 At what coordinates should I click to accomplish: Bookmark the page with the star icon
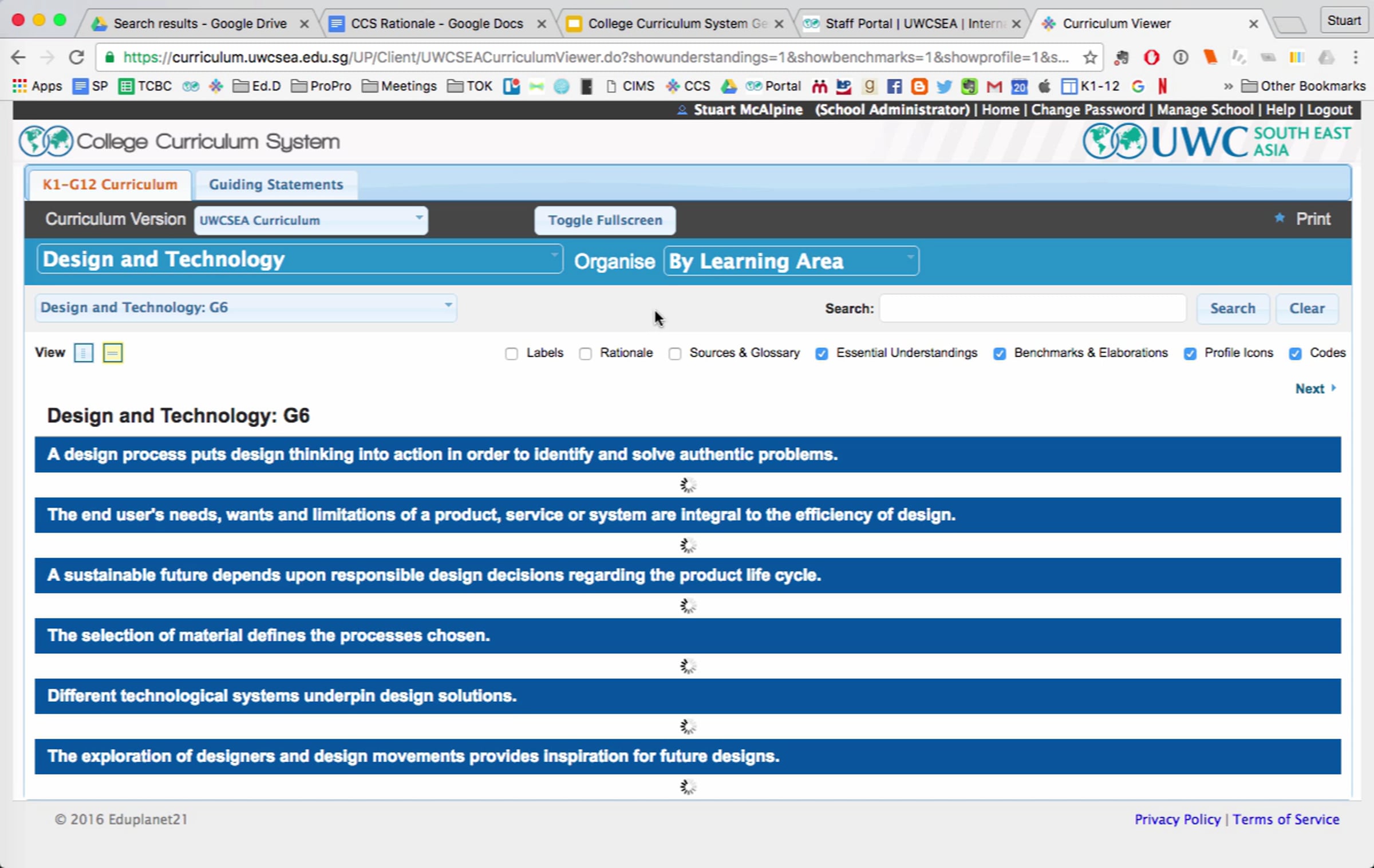[x=1089, y=57]
